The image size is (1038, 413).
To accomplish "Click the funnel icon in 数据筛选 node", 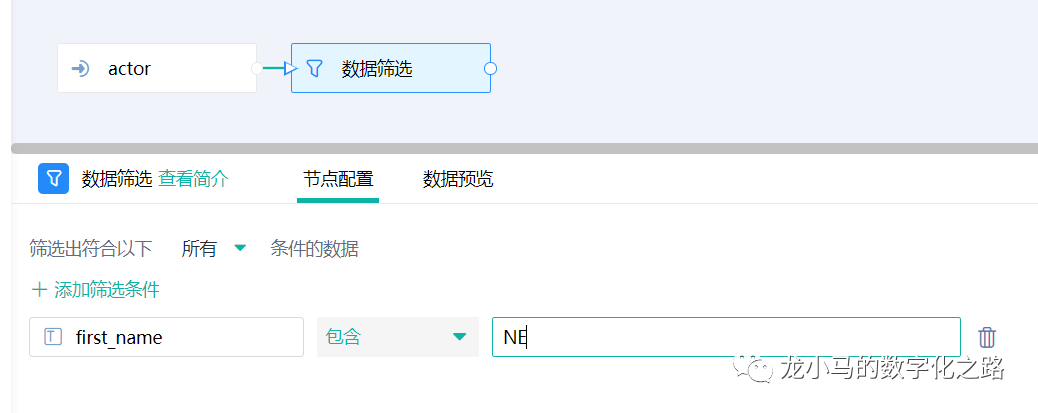I will coord(314,68).
